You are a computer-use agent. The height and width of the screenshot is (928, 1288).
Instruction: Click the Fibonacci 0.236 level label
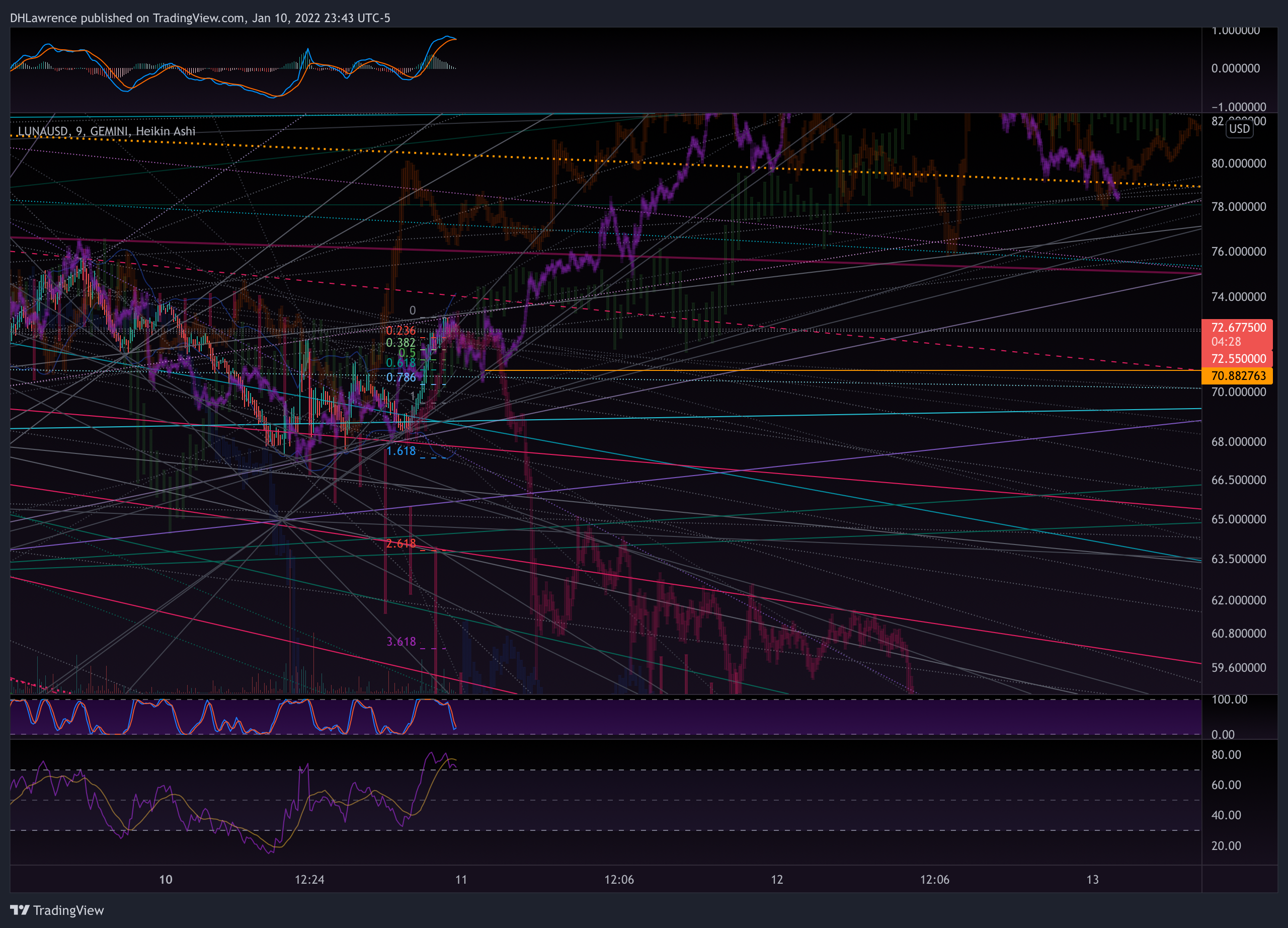click(x=400, y=331)
